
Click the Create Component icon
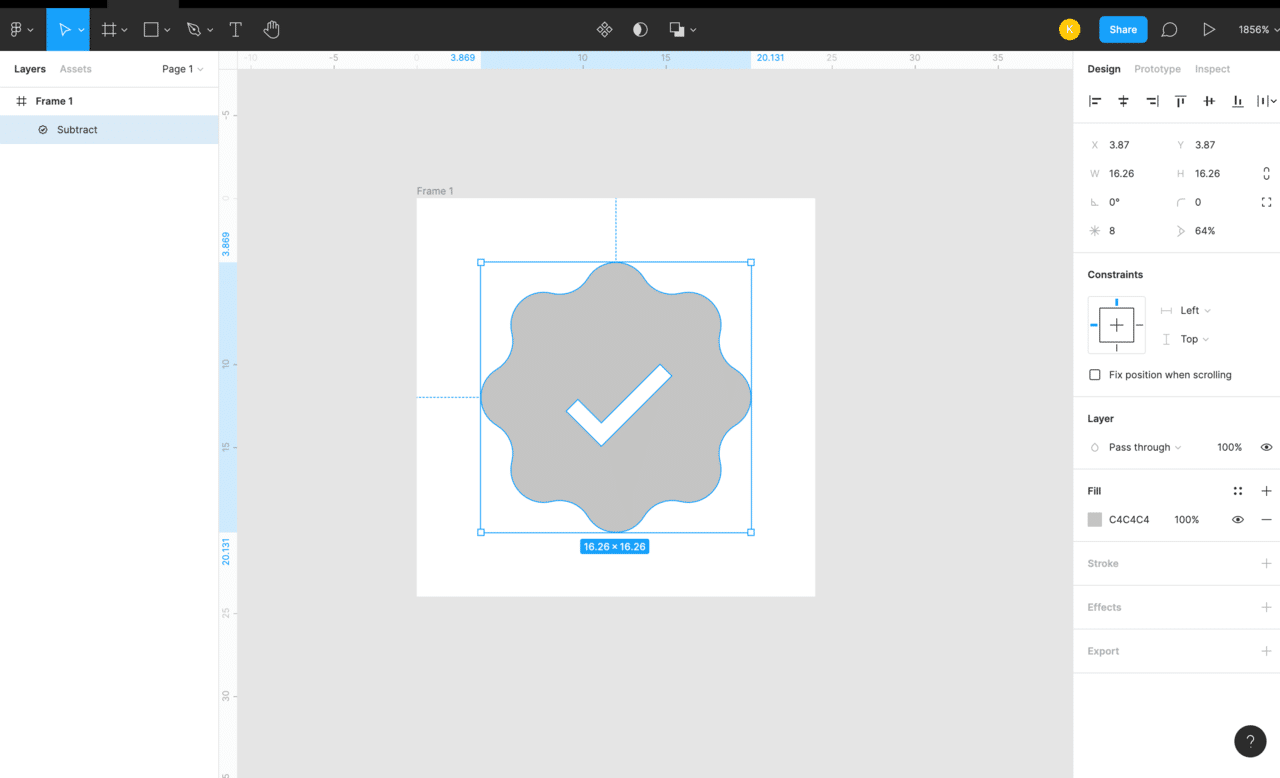(604, 30)
